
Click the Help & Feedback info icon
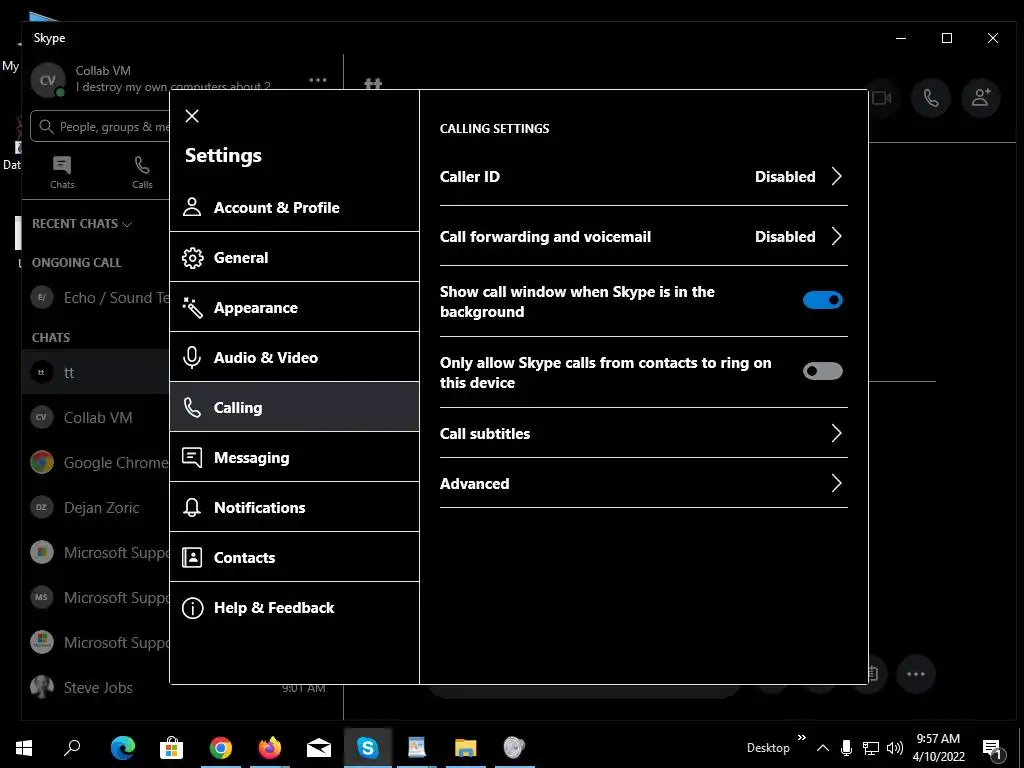(x=192, y=607)
